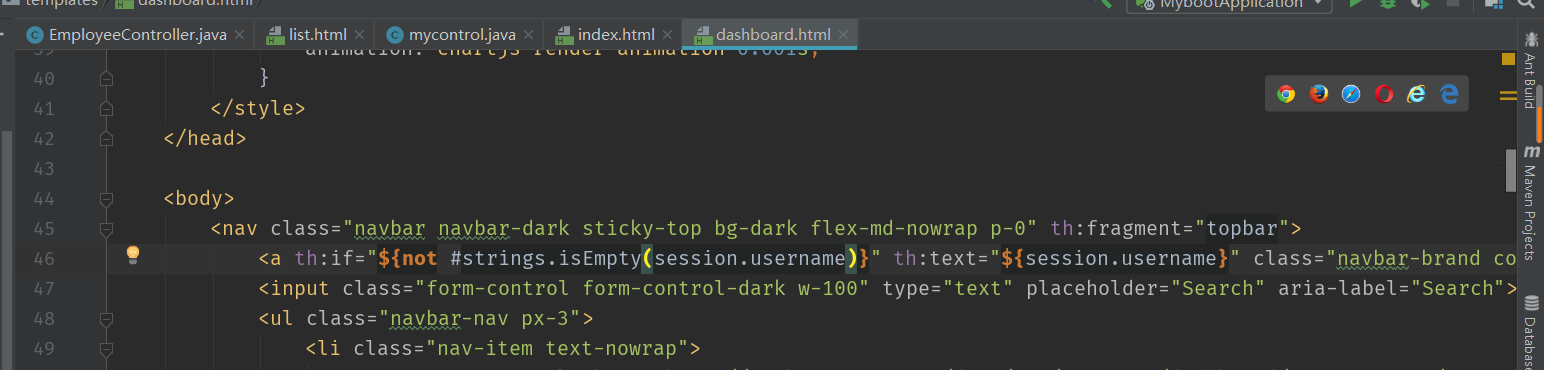
Task: Collapse the style fold at line 41
Action: [x=106, y=108]
